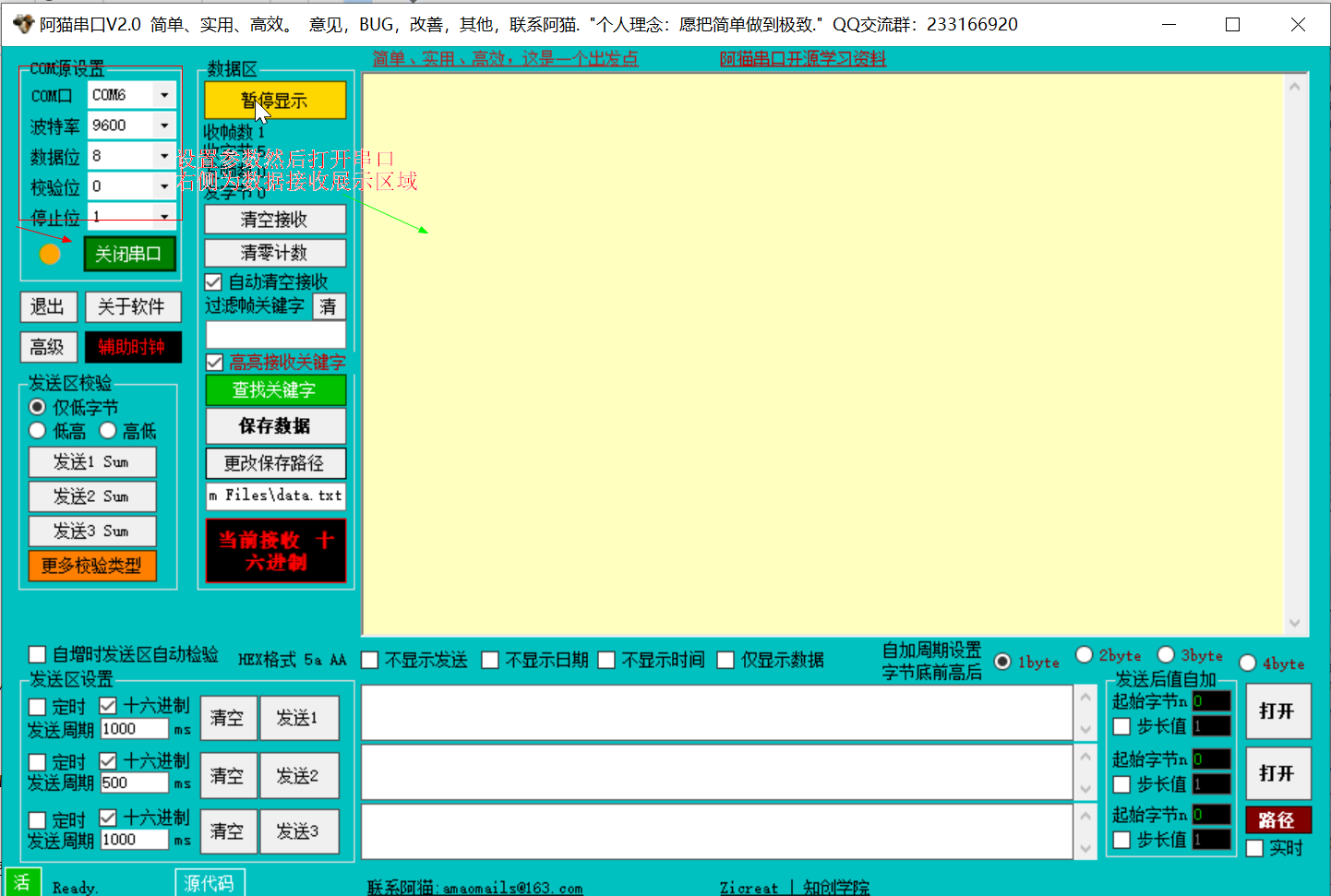Toggle the 当前接收 十六进制 display mode
The height and width of the screenshot is (896, 1331).
click(275, 550)
